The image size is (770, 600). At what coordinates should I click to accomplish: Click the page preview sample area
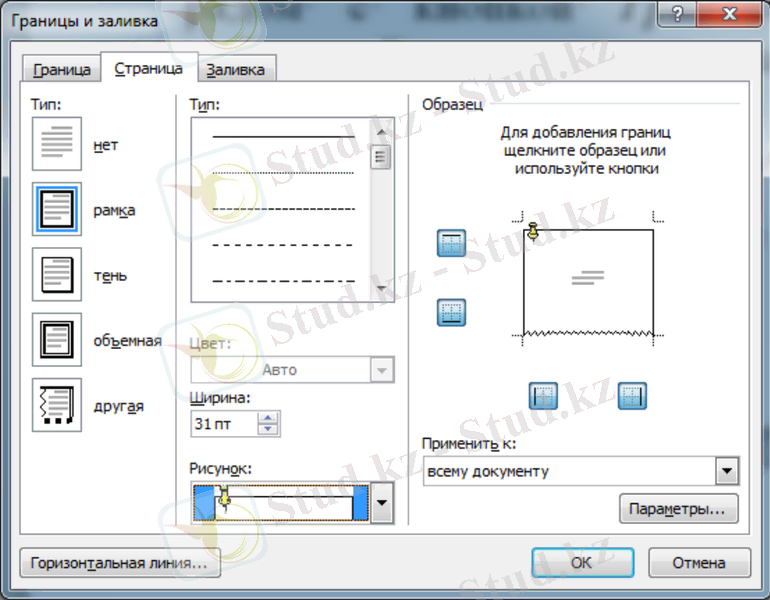pos(588,281)
